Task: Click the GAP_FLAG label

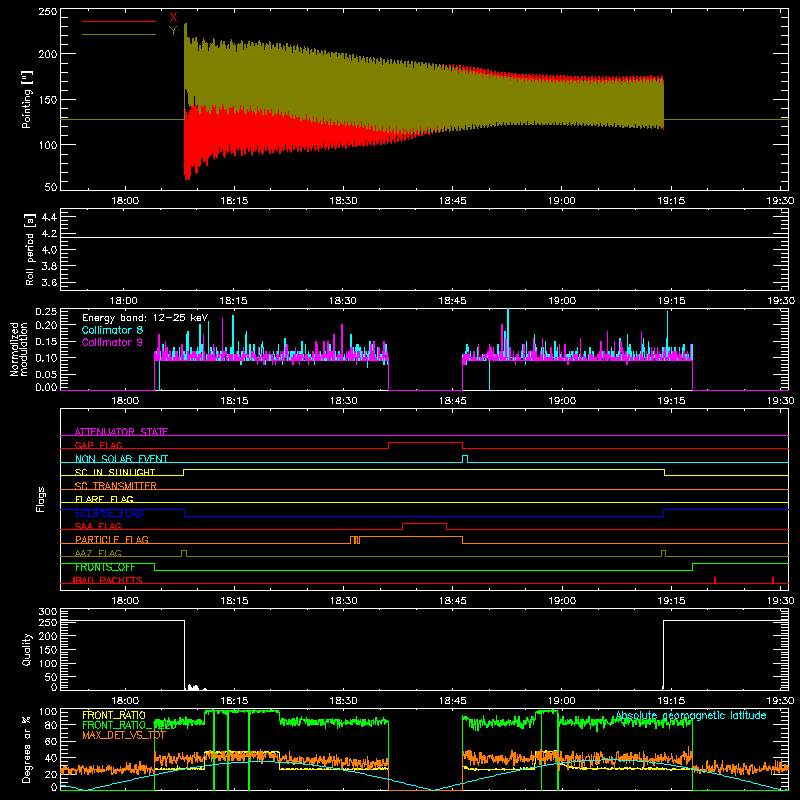Action: 98,445
